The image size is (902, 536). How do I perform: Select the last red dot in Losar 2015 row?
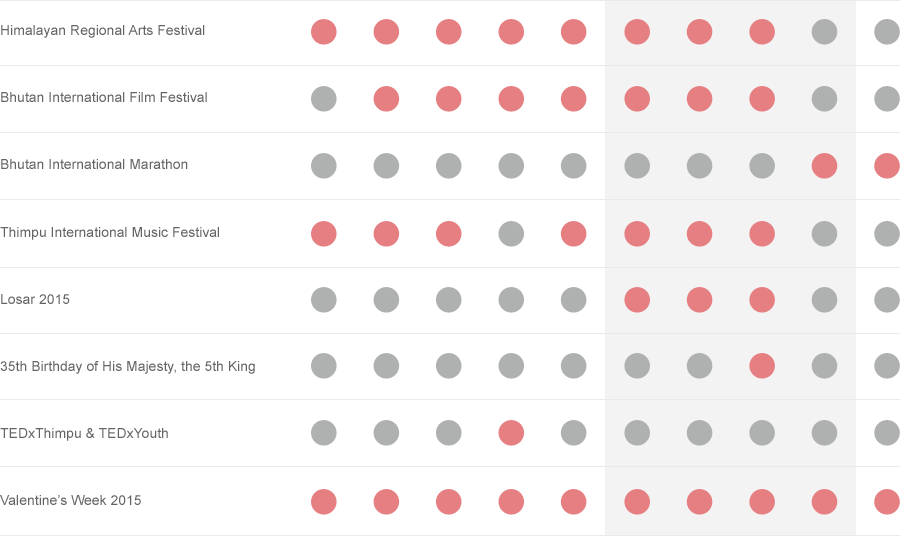762,300
